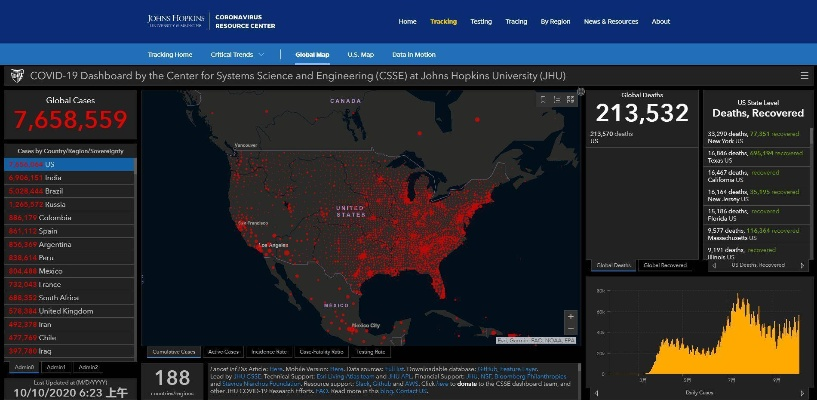Switch to the Global Recovered tab

pyautogui.click(x=665, y=266)
